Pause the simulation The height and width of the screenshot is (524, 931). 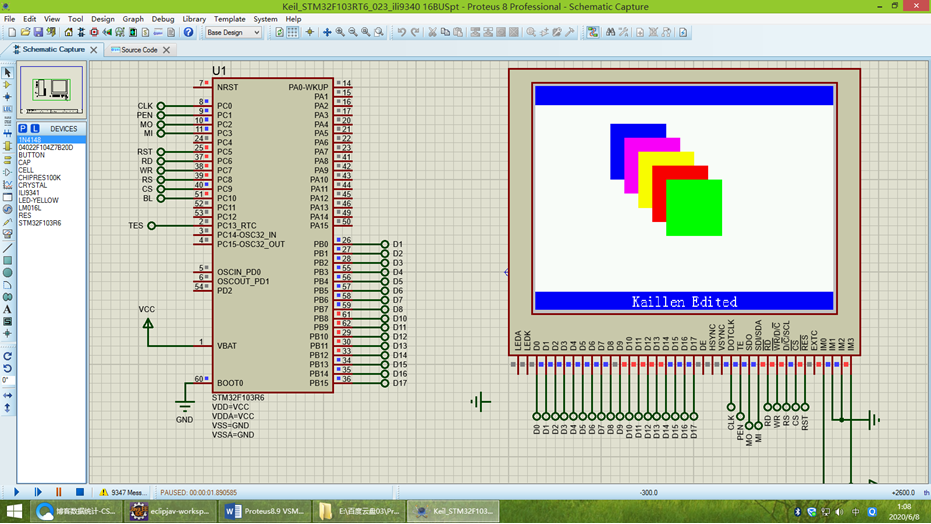58,492
